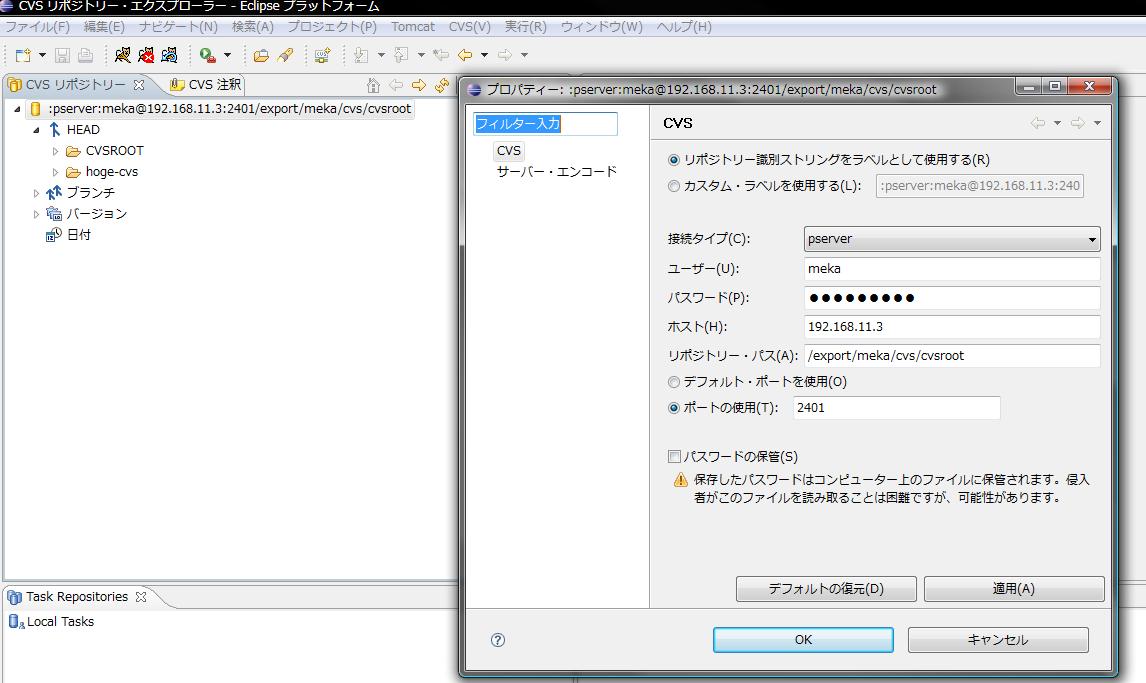Select デフォルト・ポートを使用 radio button
Screen dimensions: 1146x683
click(x=674, y=382)
